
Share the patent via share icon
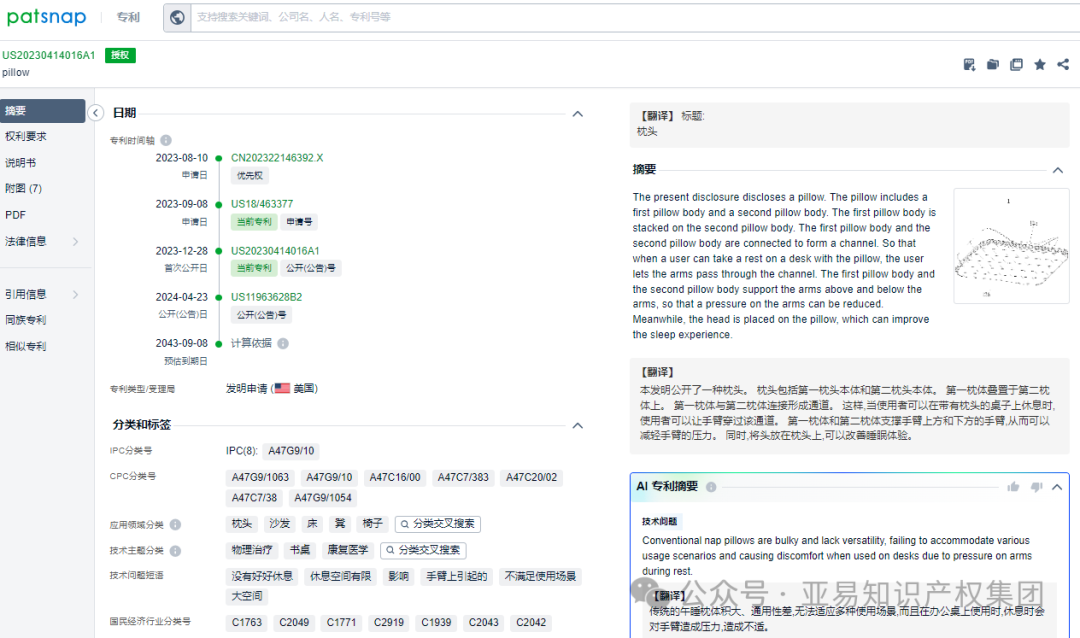(1063, 64)
